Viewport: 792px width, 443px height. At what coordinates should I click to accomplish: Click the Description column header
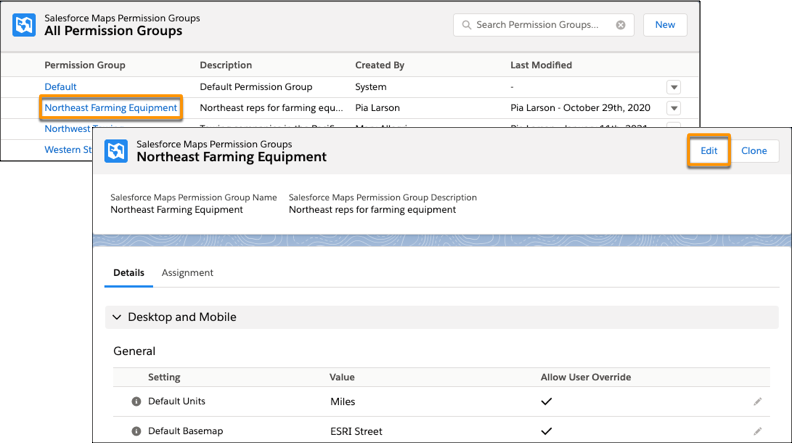click(x=226, y=65)
